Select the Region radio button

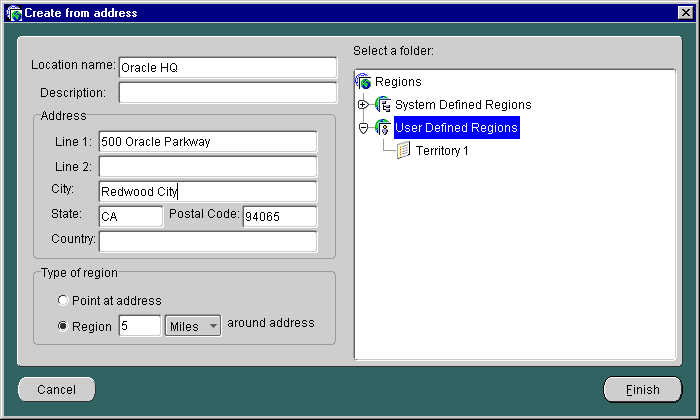[x=63, y=326]
